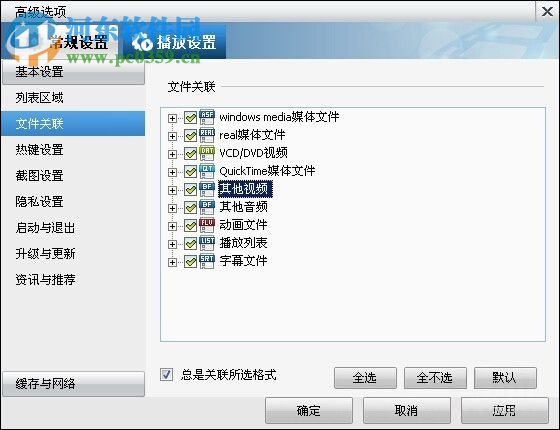Viewport: 560px width, 430px height.
Task: Expand the QuickTime媒体文件 tree node
Action: [172, 172]
